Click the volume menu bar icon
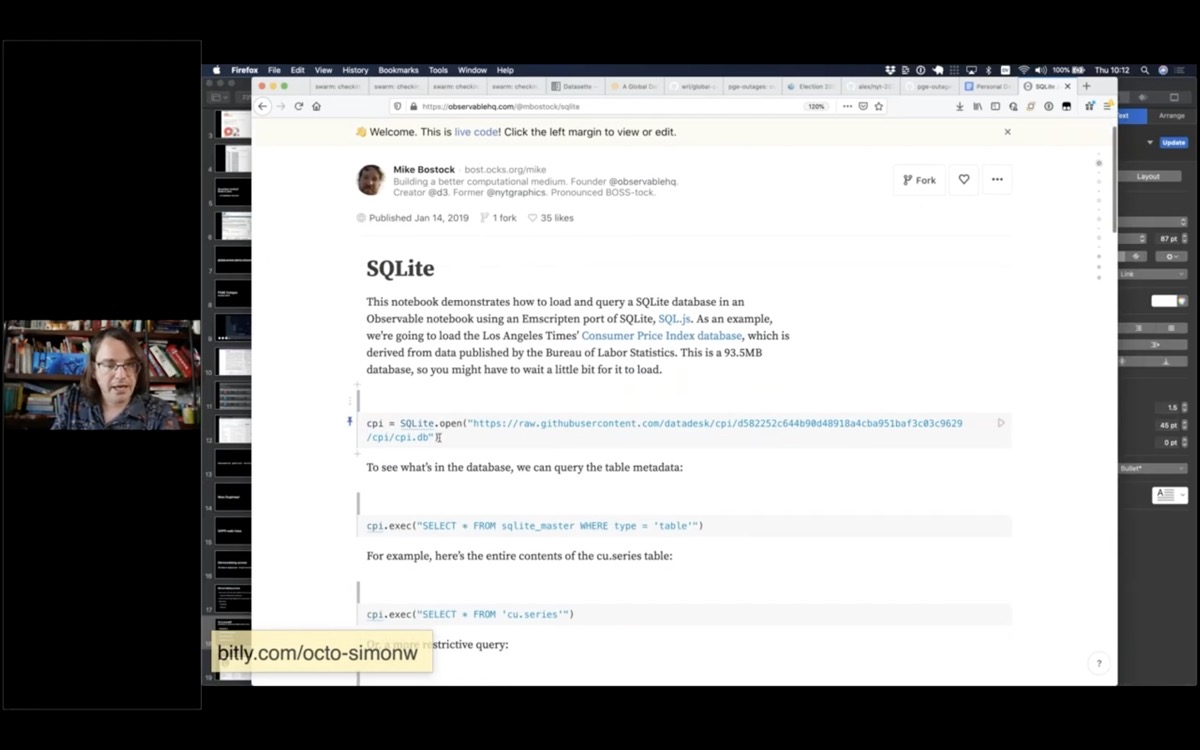The height and width of the screenshot is (750, 1200). pyautogui.click(x=1041, y=70)
